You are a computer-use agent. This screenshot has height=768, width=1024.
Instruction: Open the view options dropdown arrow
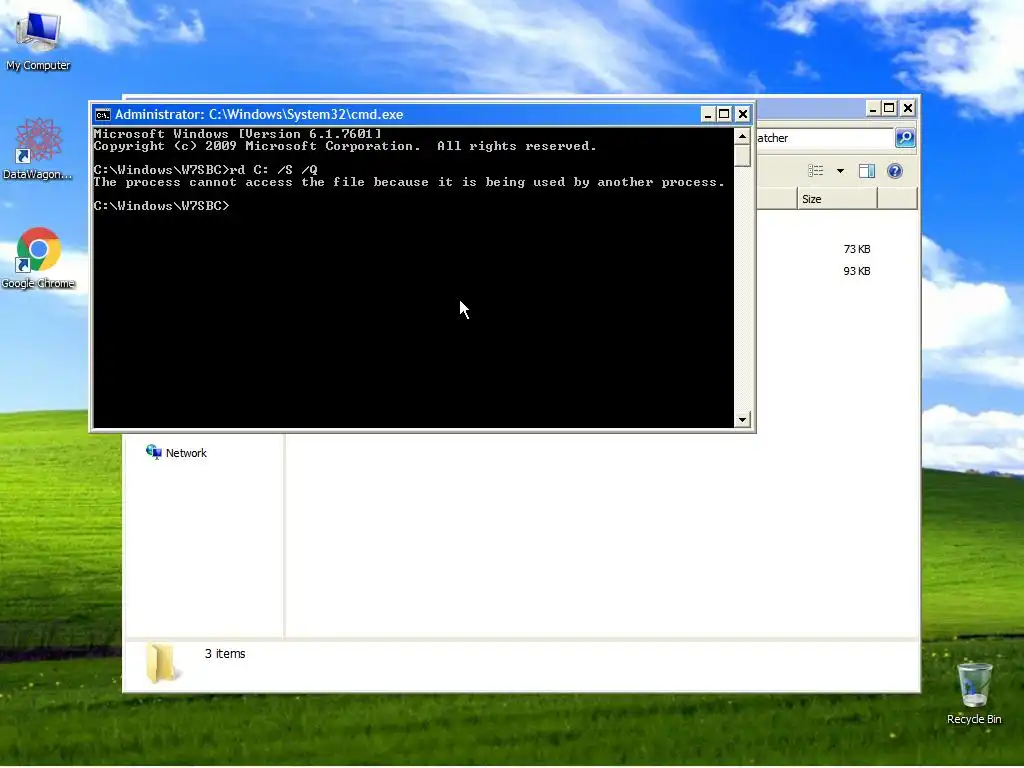tap(840, 171)
